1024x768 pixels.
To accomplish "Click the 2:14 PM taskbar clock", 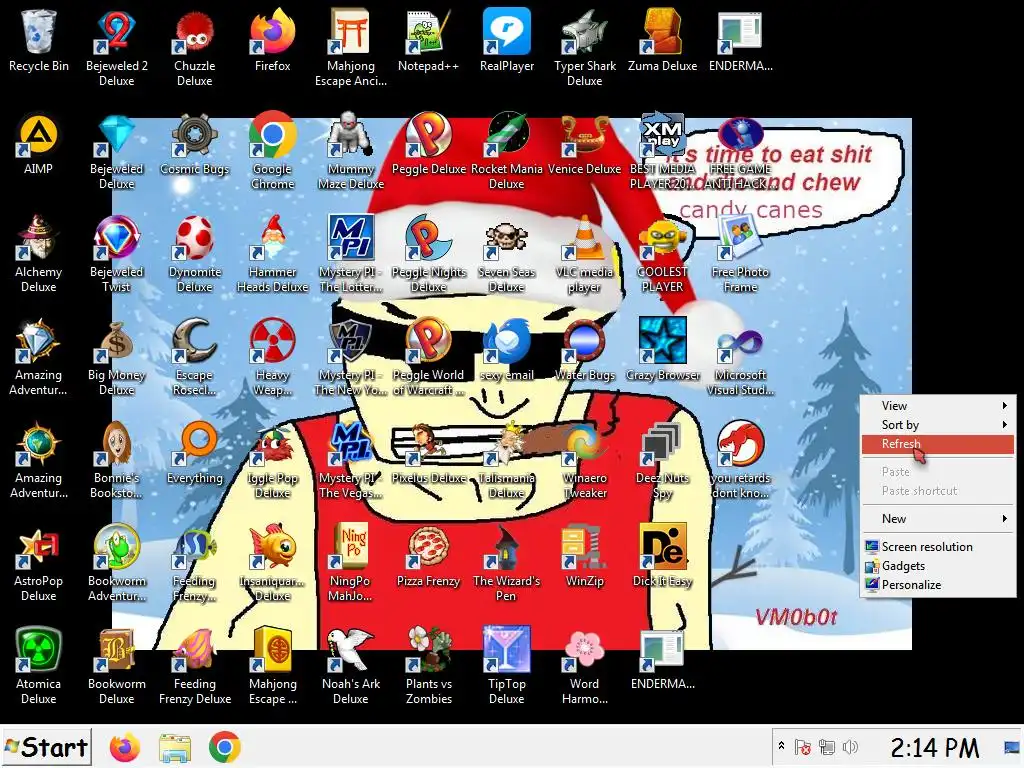I will coord(935,748).
